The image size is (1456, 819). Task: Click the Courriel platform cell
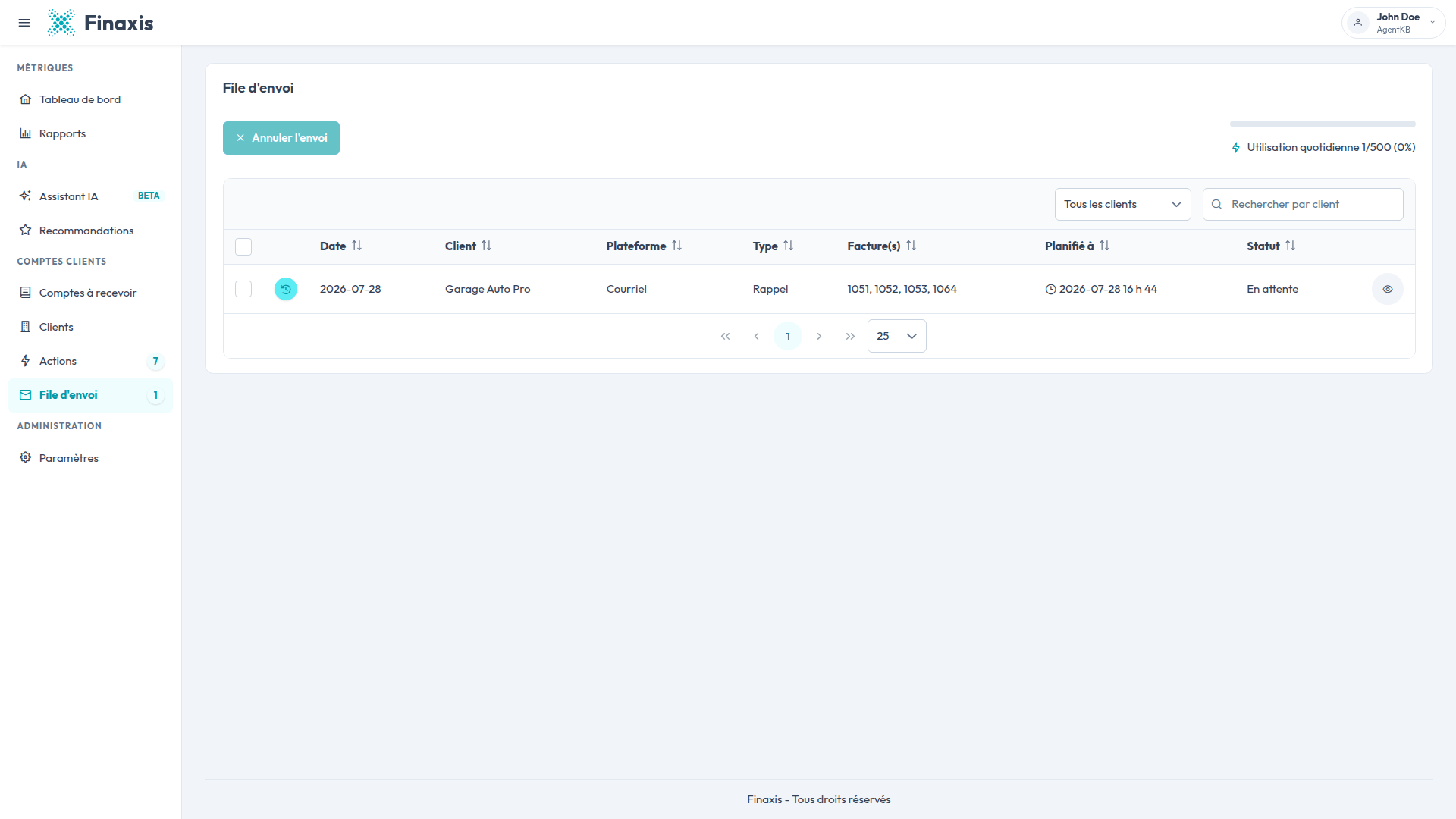point(626,289)
